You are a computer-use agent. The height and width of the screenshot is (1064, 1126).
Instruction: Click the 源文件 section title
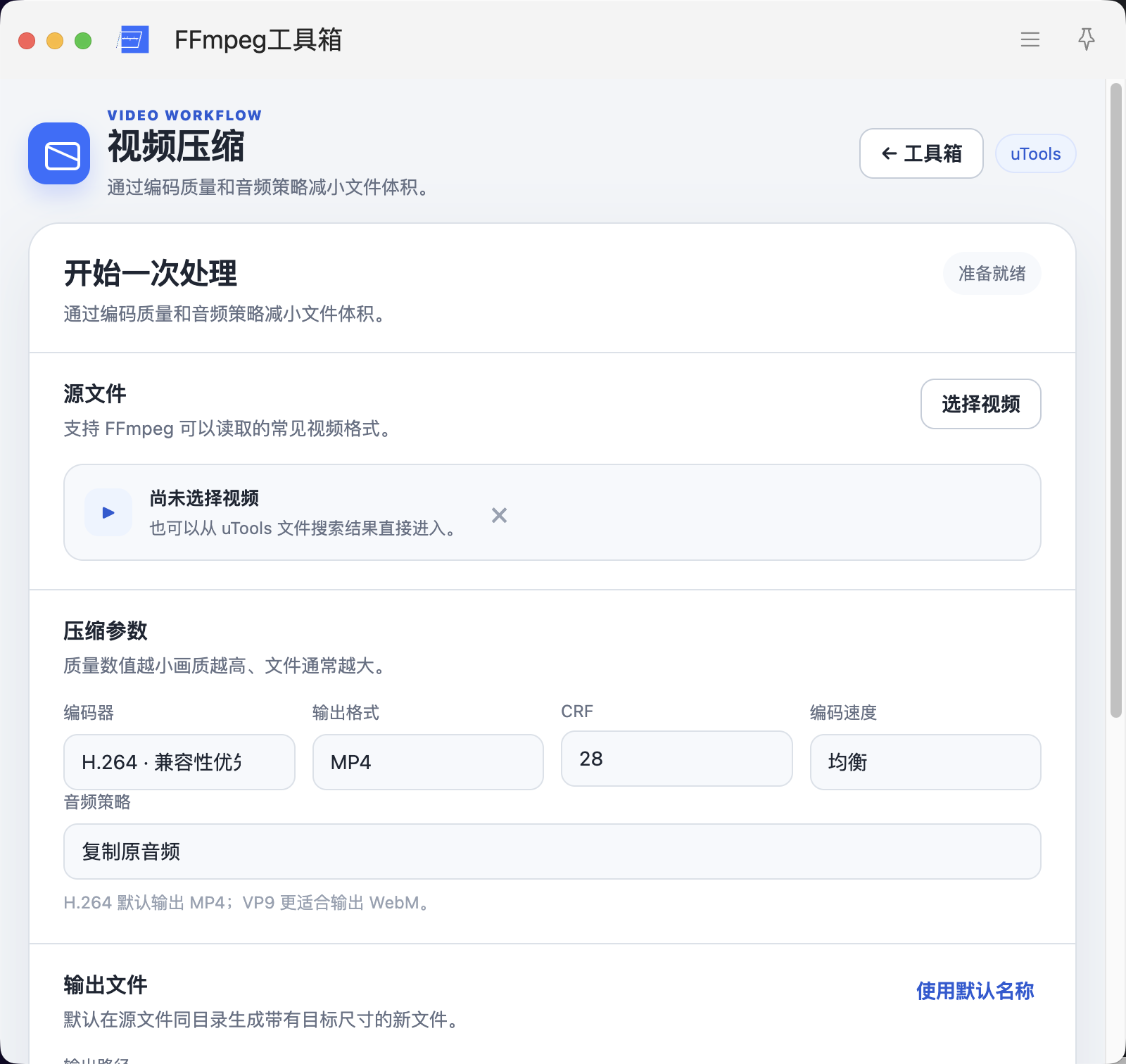tap(95, 393)
